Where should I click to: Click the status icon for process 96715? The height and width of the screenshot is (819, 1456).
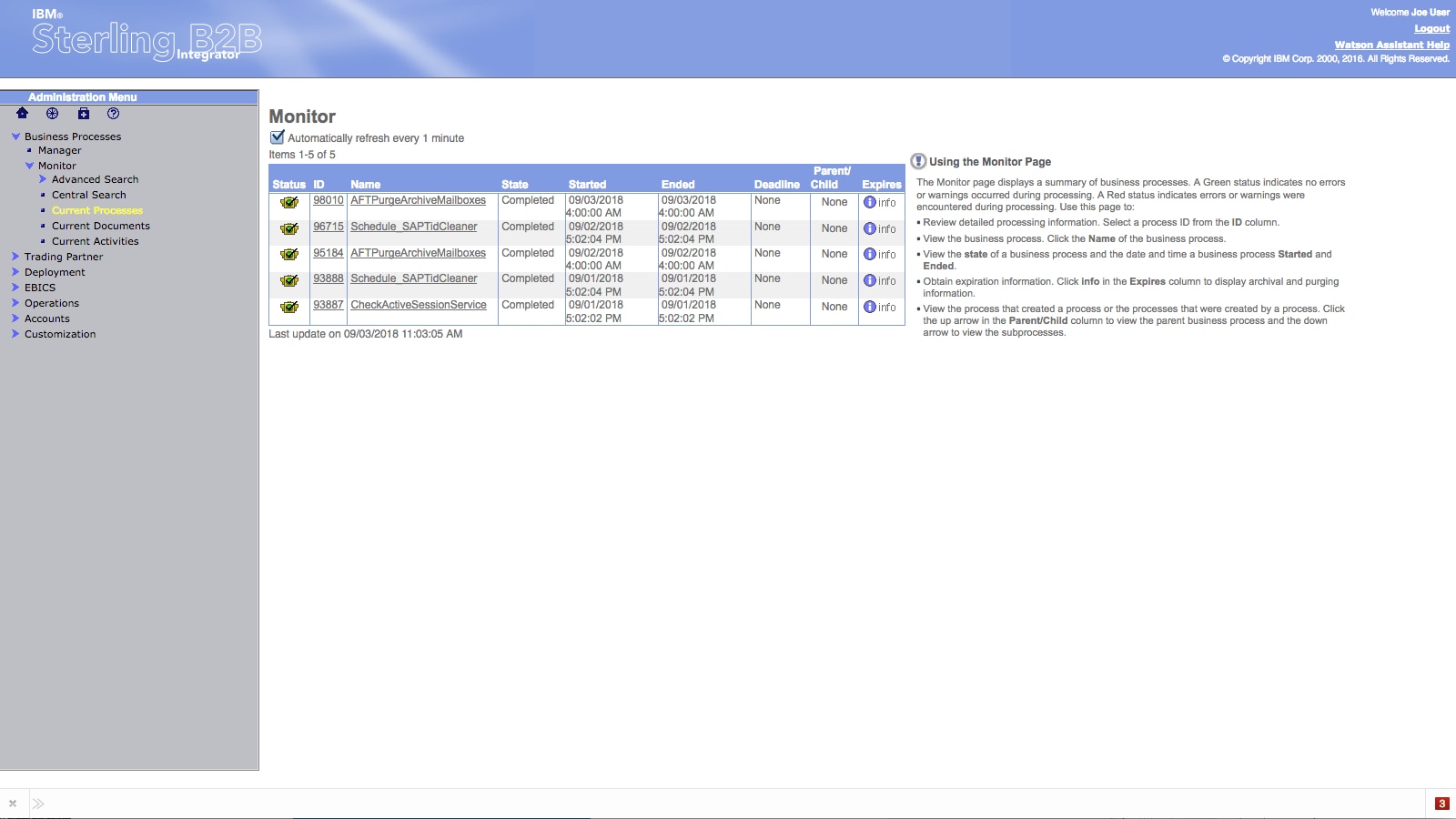[289, 228]
